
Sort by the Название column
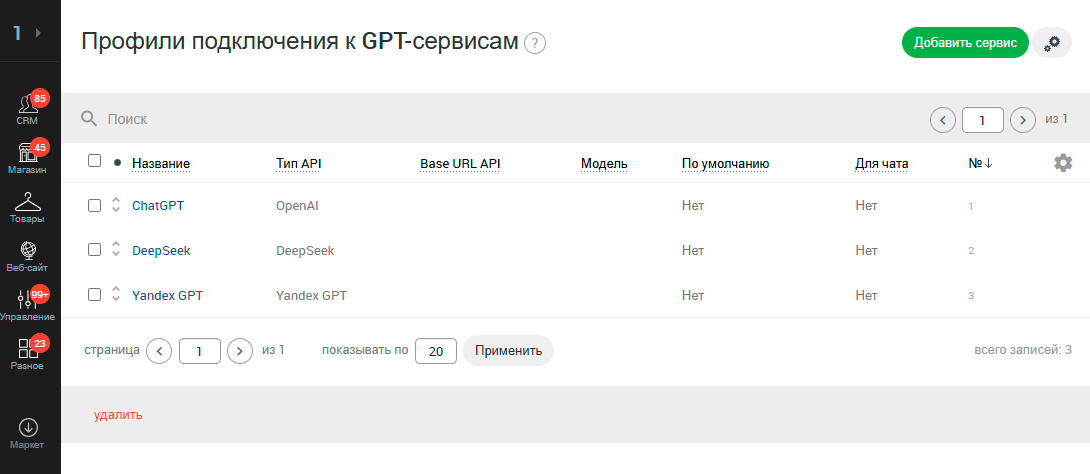161,163
